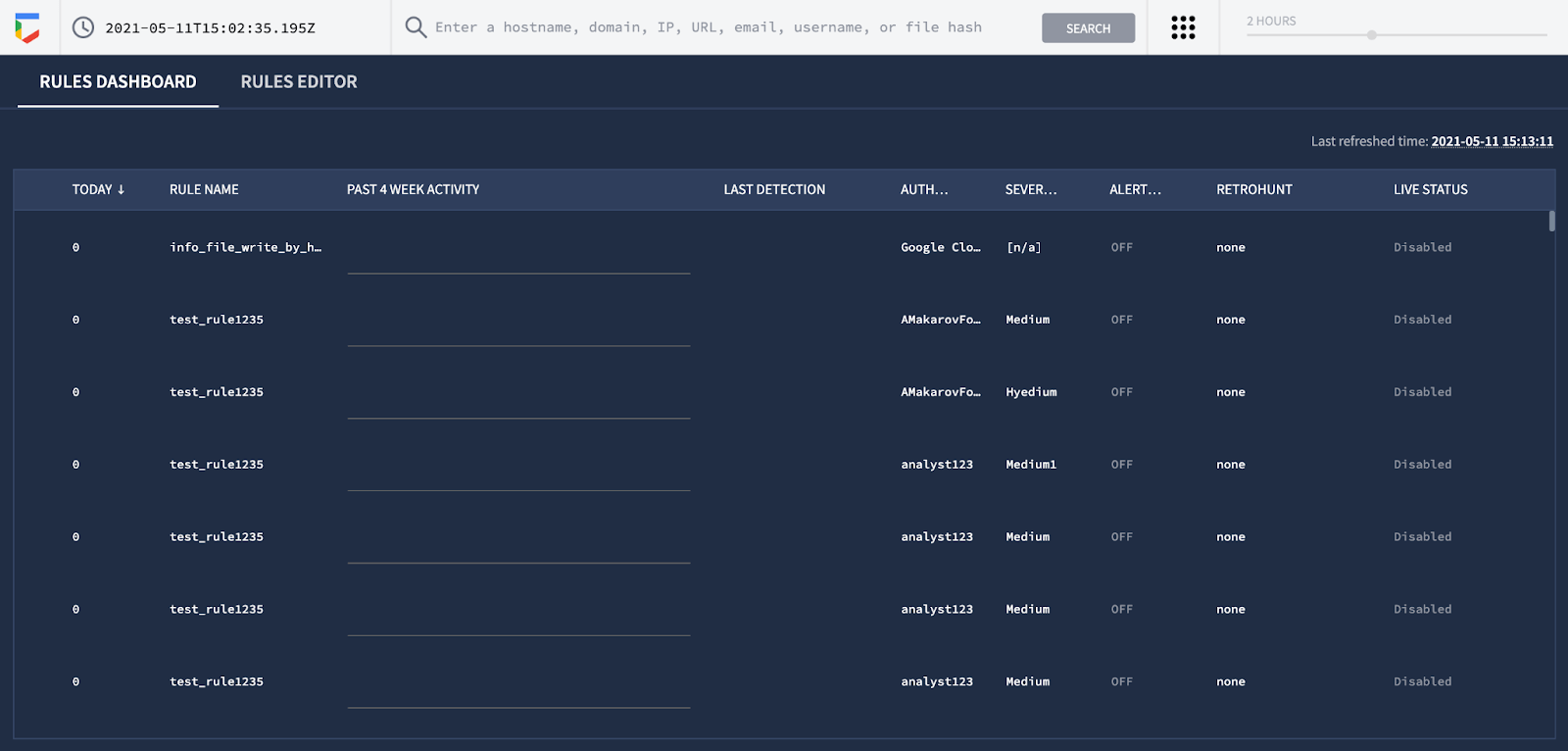The height and width of the screenshot is (751, 1568).
Task: Click the magnifying glass search icon
Action: click(x=416, y=27)
